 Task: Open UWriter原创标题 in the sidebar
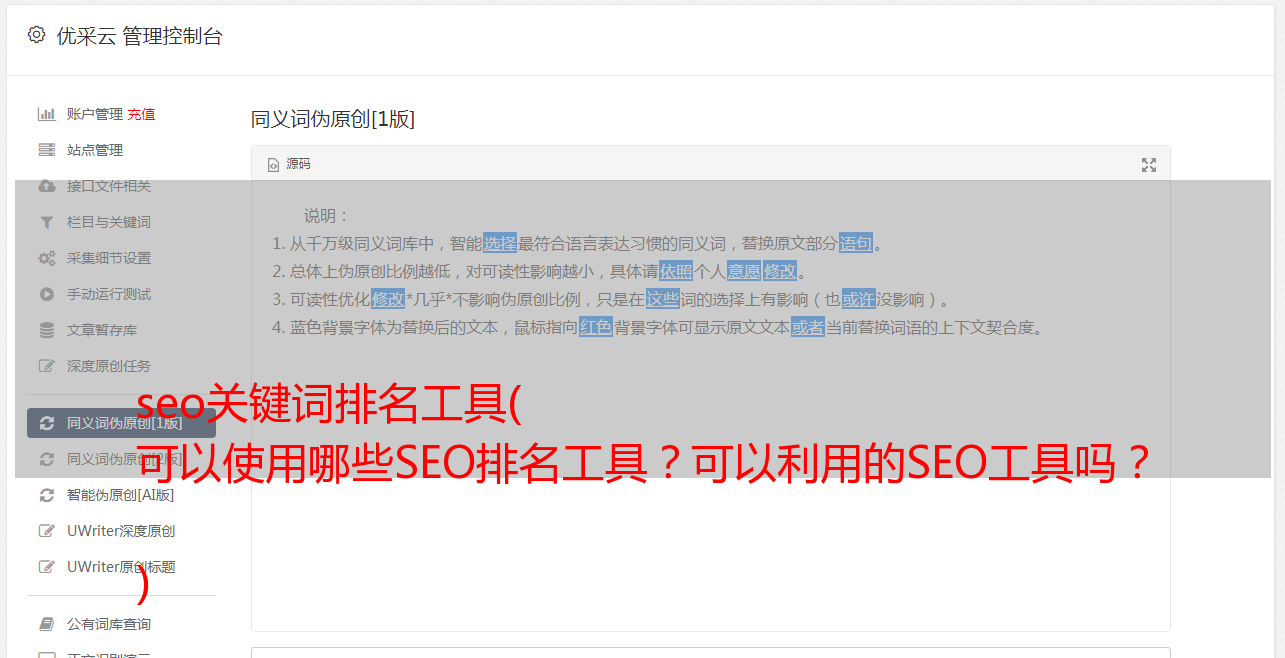click(121, 567)
